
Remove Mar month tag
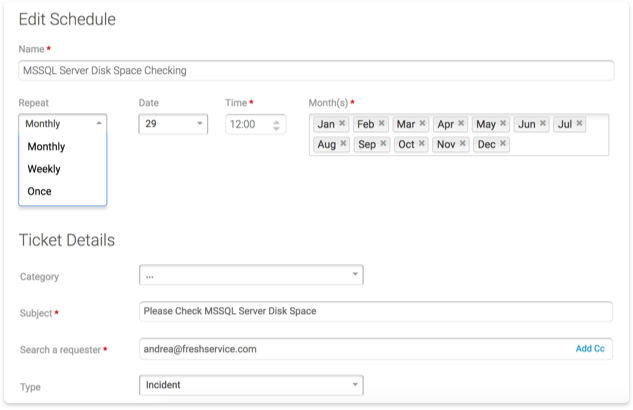point(422,124)
